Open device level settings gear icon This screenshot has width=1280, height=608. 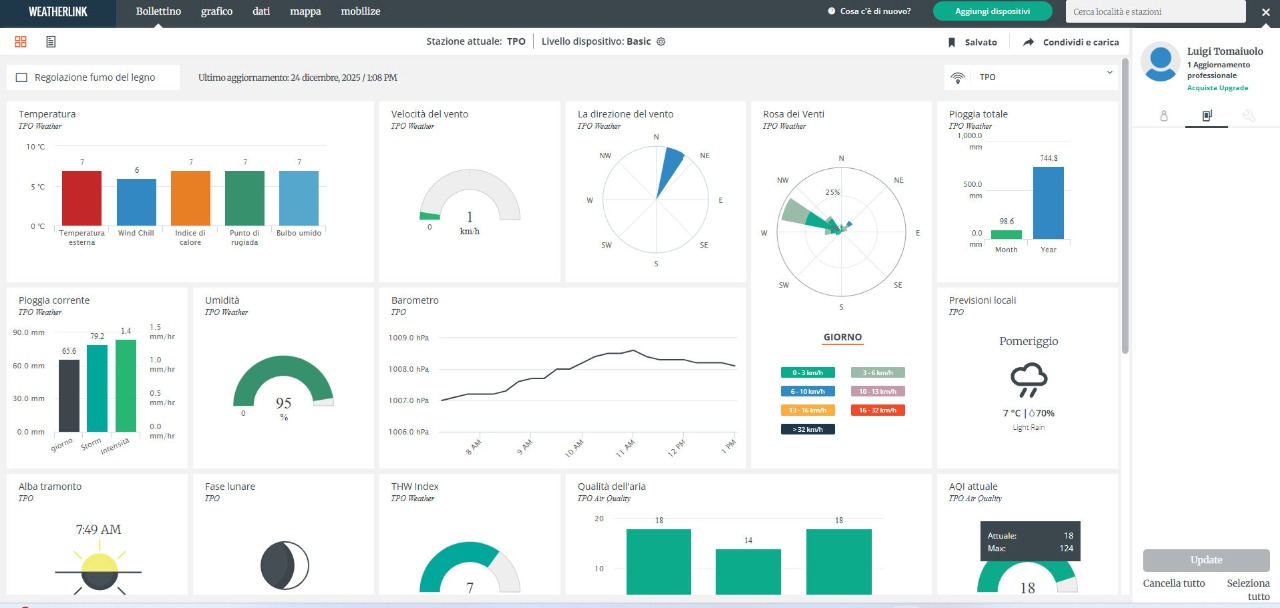[661, 42]
